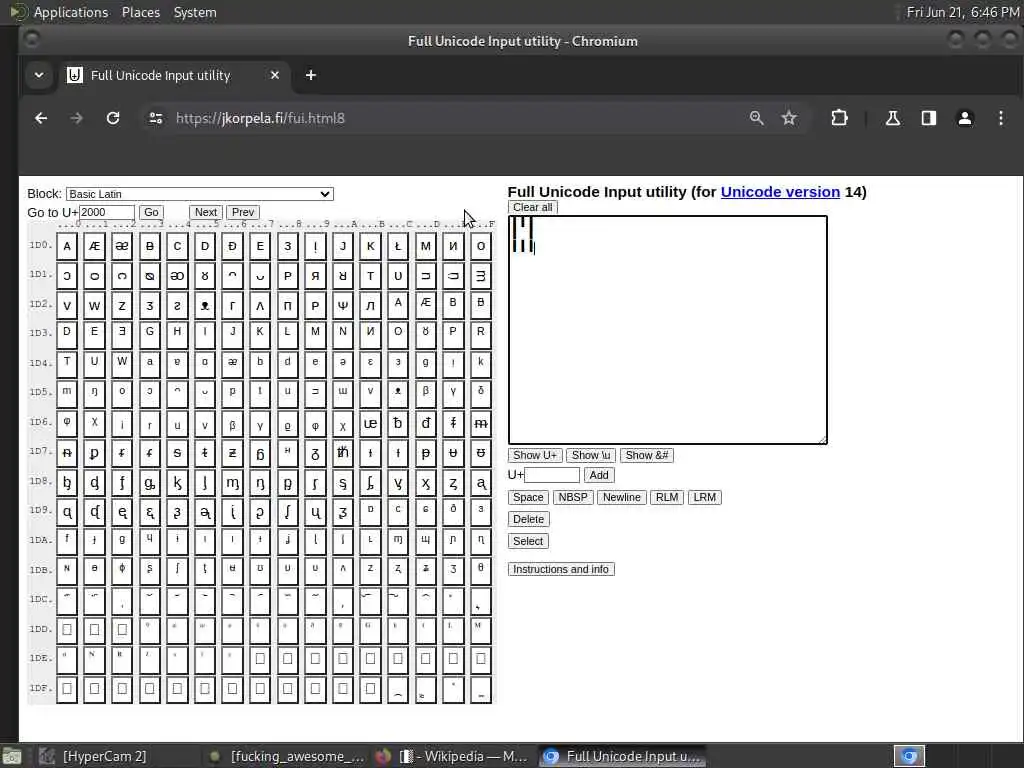Select the Full Unicode Input utility tab
This screenshot has height=768, width=1024.
pos(173,75)
